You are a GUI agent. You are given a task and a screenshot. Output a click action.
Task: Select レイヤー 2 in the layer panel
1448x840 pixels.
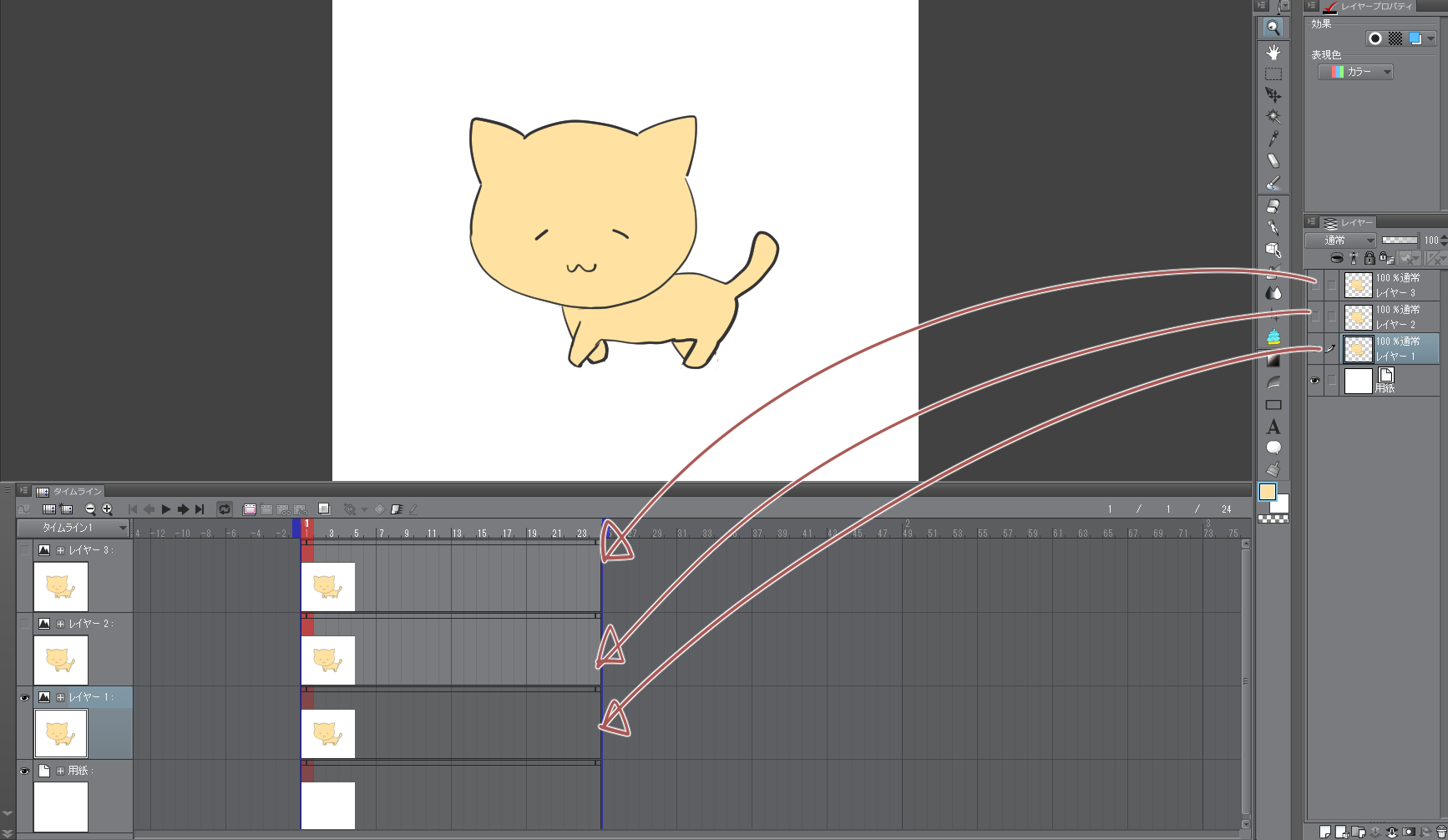1390,317
